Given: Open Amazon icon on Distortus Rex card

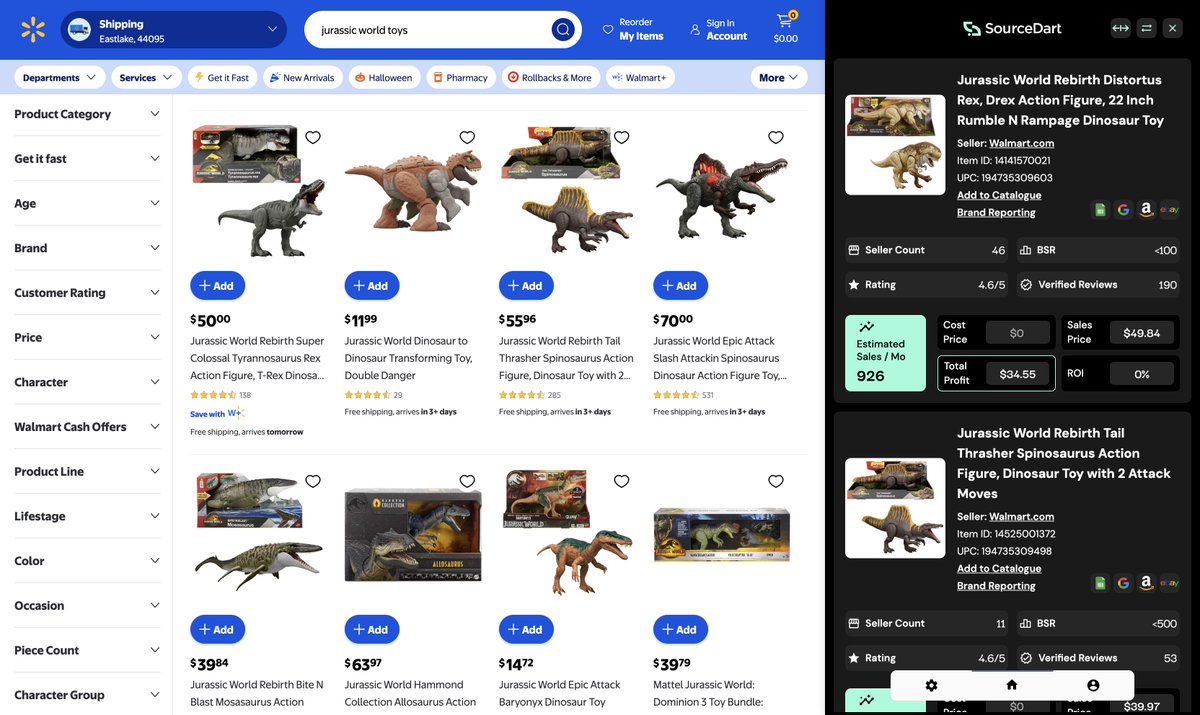Looking at the screenshot, I should (1146, 210).
